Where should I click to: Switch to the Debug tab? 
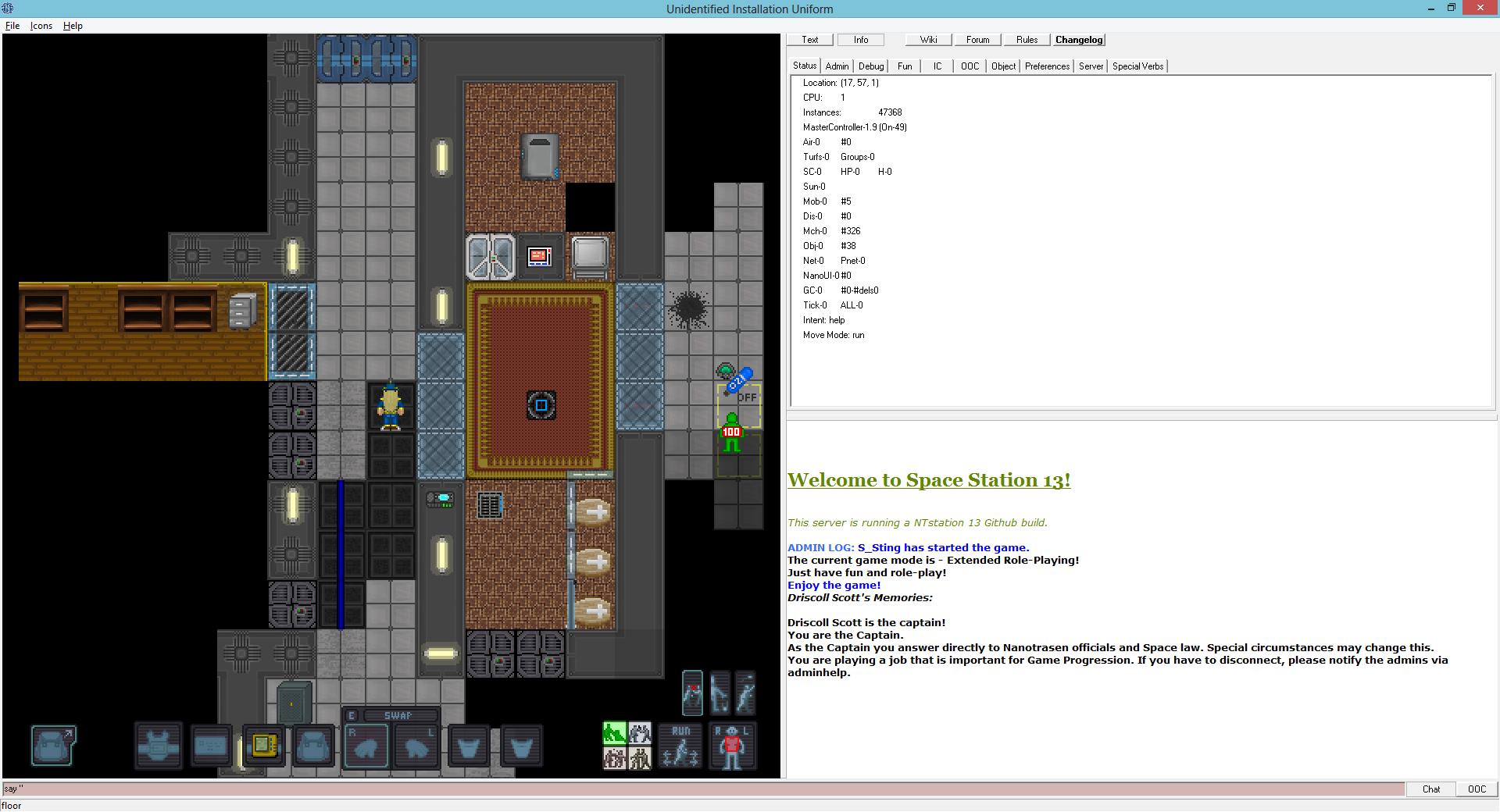point(871,66)
